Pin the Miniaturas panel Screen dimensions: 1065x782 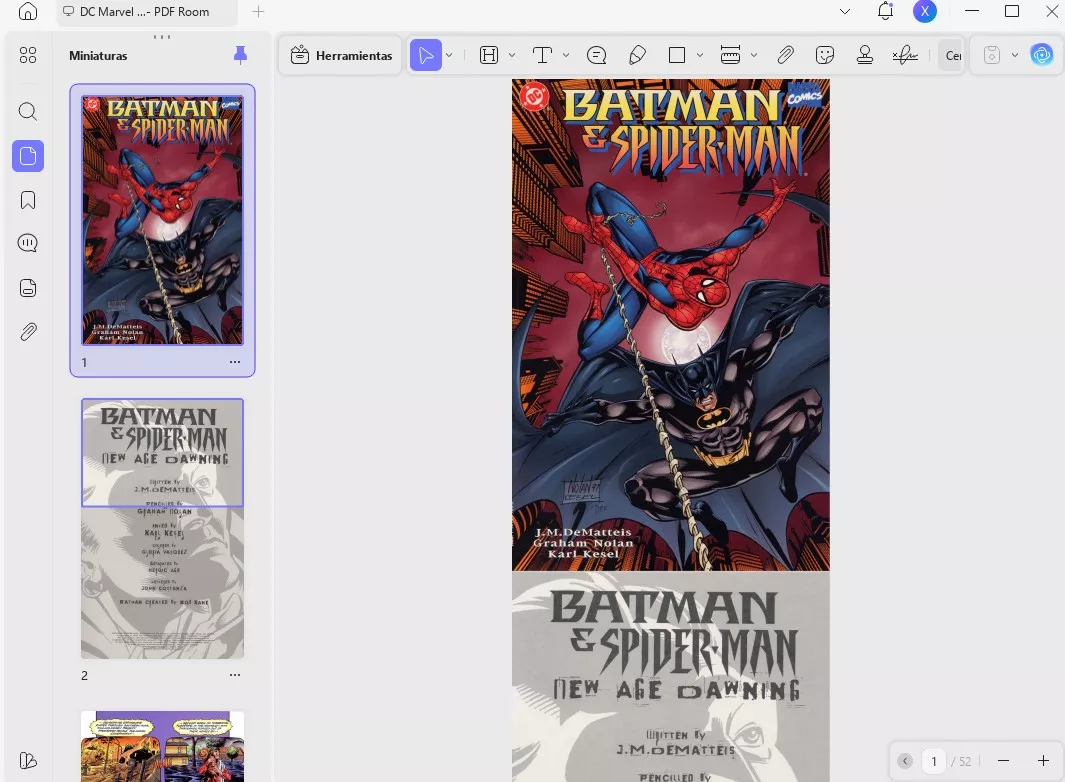(x=240, y=55)
